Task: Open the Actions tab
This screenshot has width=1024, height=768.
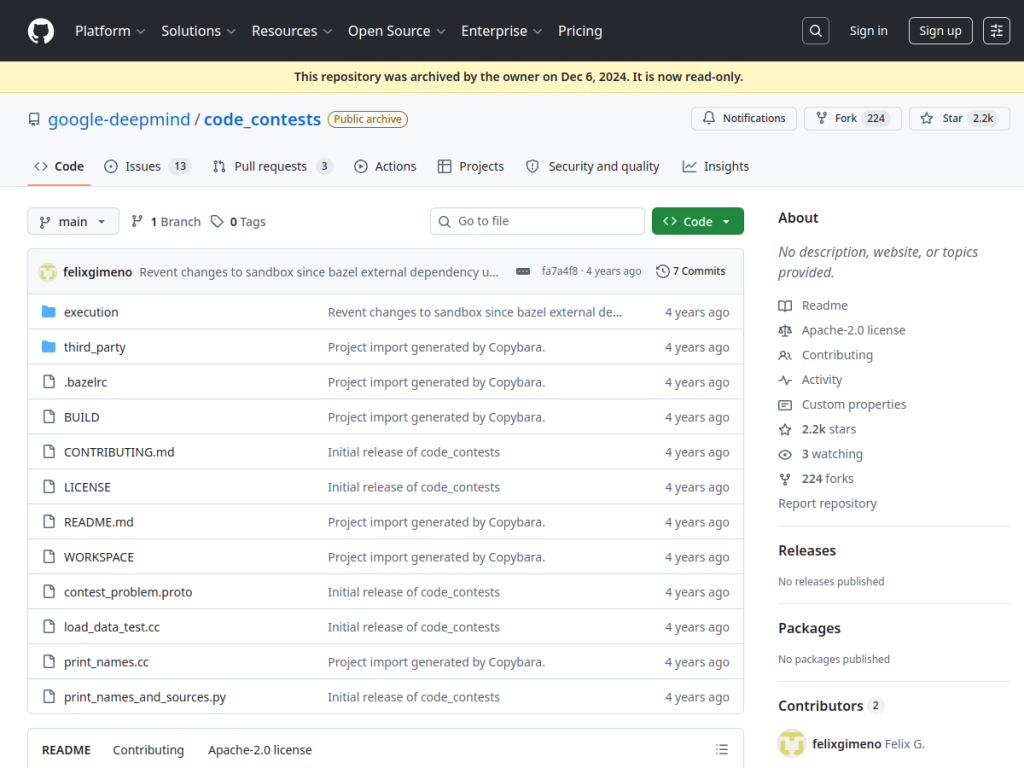Action: [x=385, y=167]
